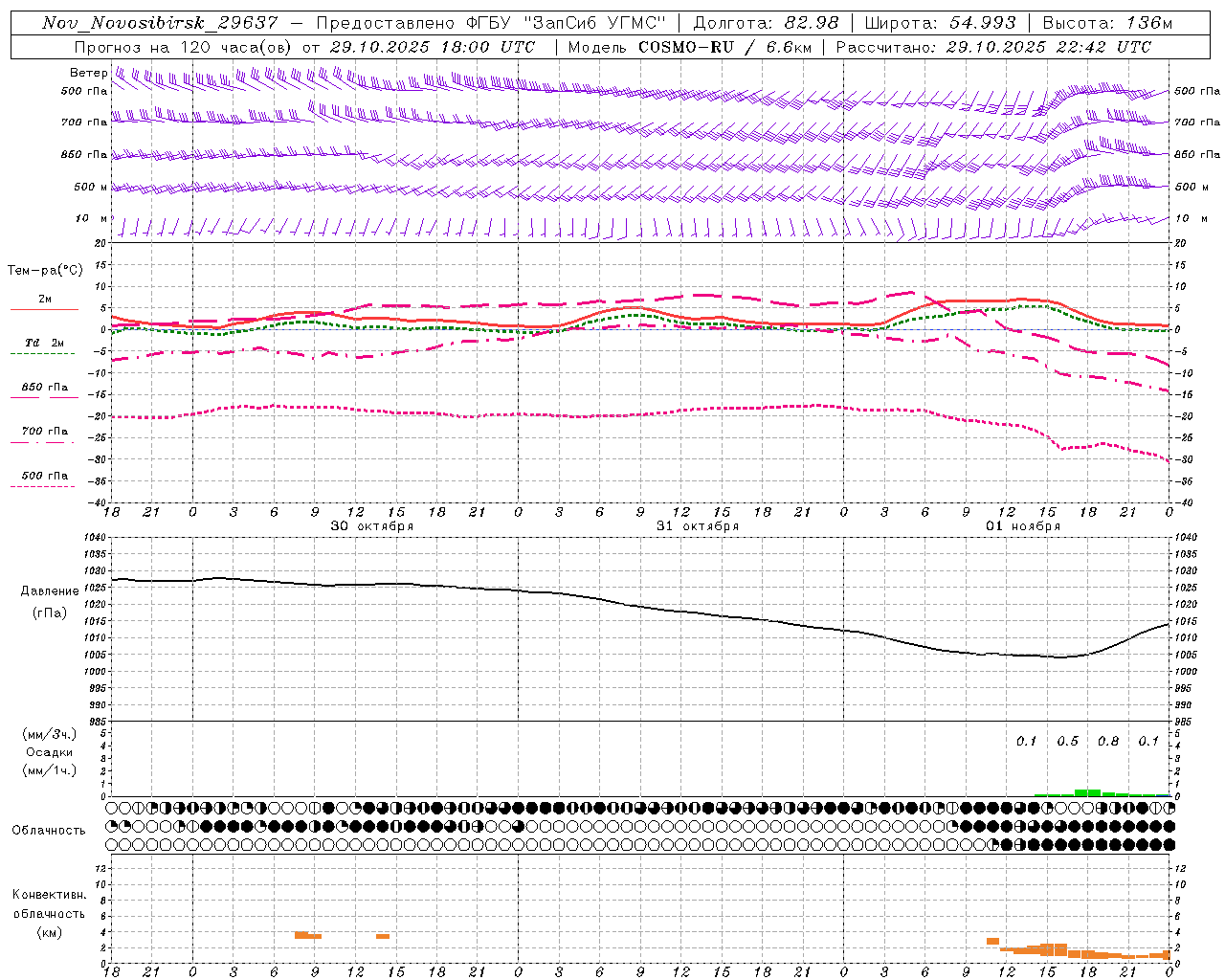
Task: Click the longitude value Долгота: 82.98
Action: pos(766,23)
